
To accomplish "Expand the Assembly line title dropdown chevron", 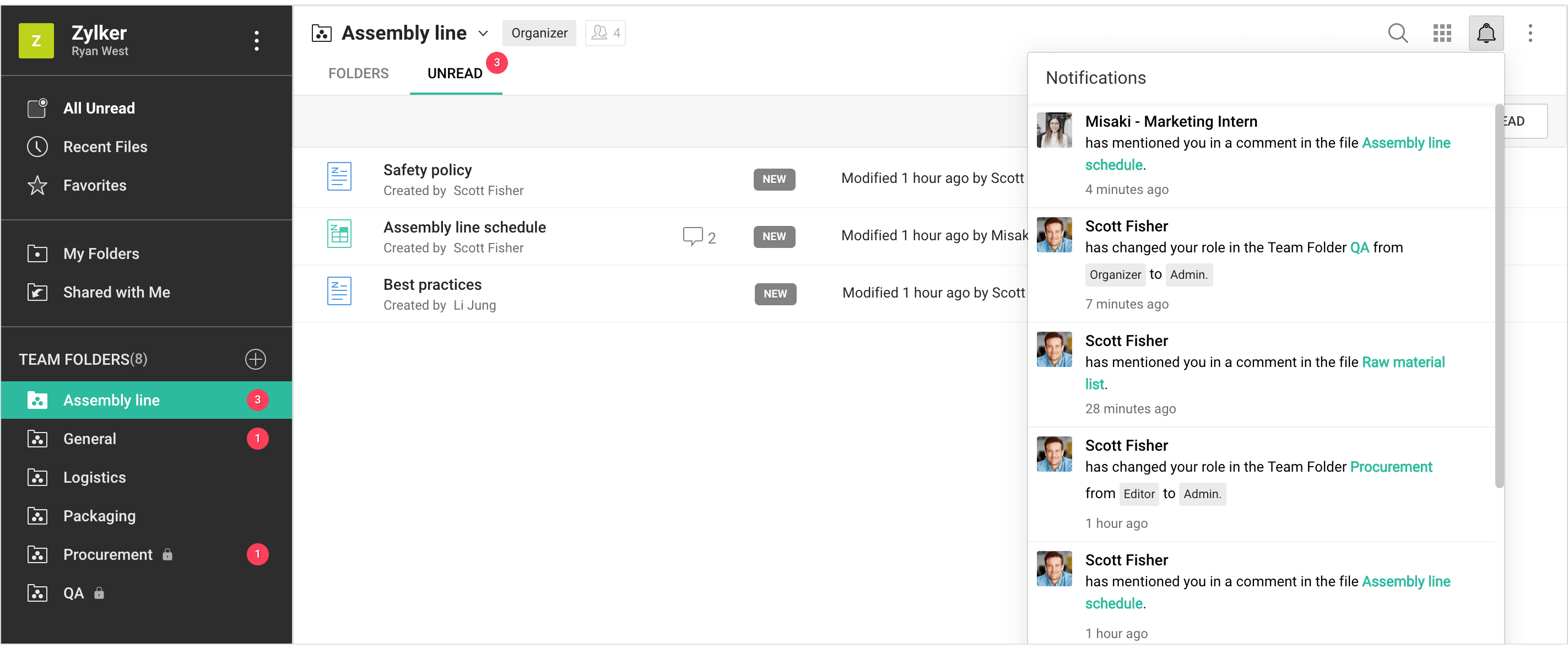I will click(x=483, y=34).
